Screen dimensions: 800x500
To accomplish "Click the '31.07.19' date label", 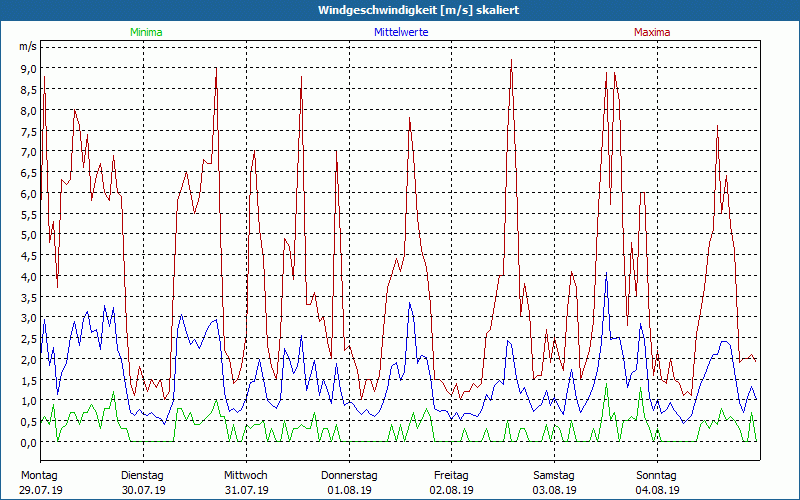I will pos(247,490).
